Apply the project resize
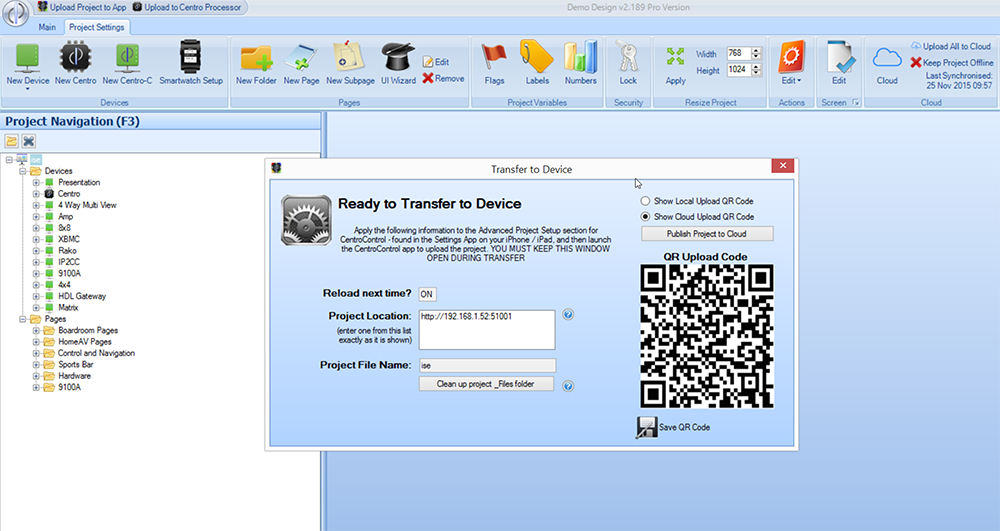 pos(675,65)
